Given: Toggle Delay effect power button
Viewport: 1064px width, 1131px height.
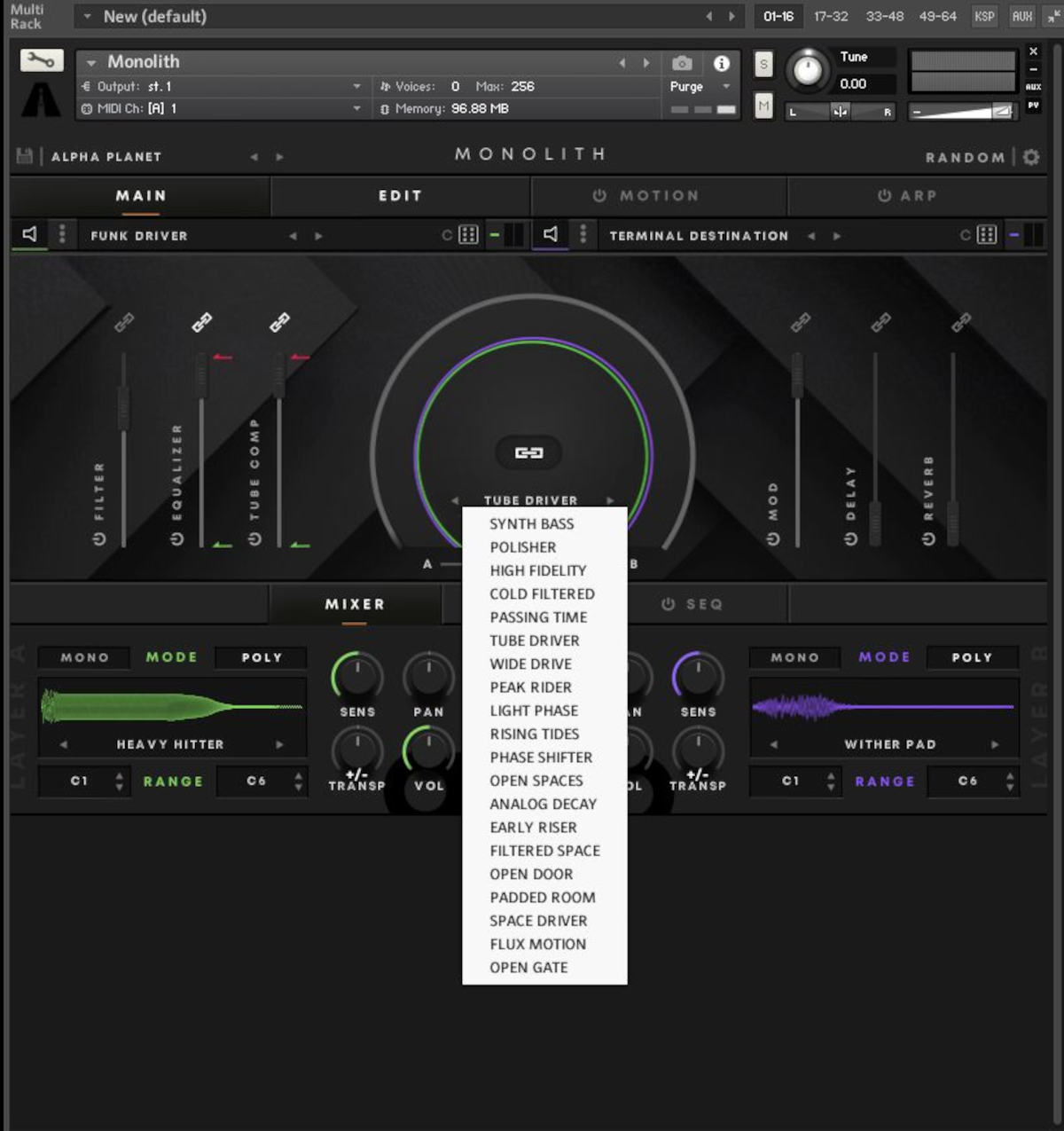Looking at the screenshot, I should click(x=851, y=539).
